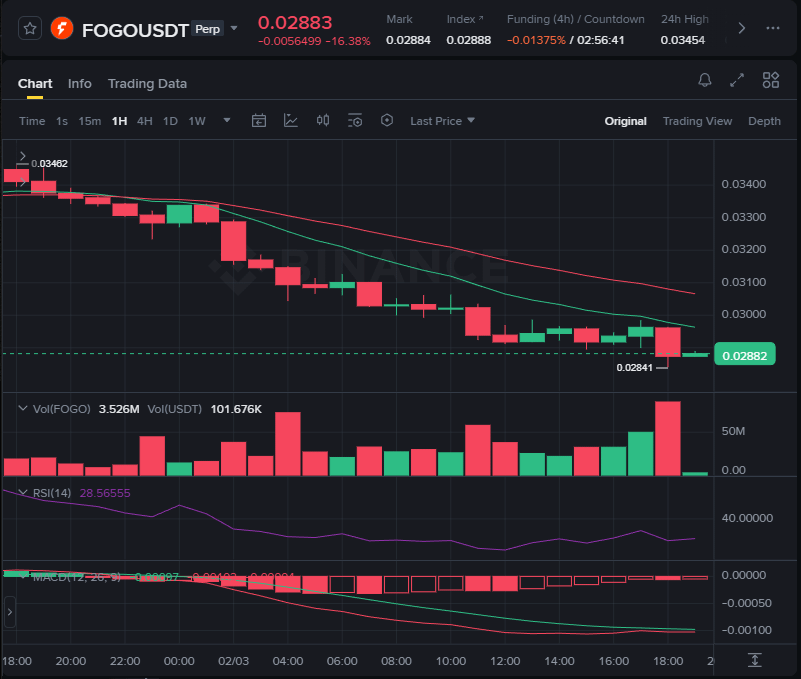Switch to the Info tab
The image size is (801, 679).
tap(80, 84)
